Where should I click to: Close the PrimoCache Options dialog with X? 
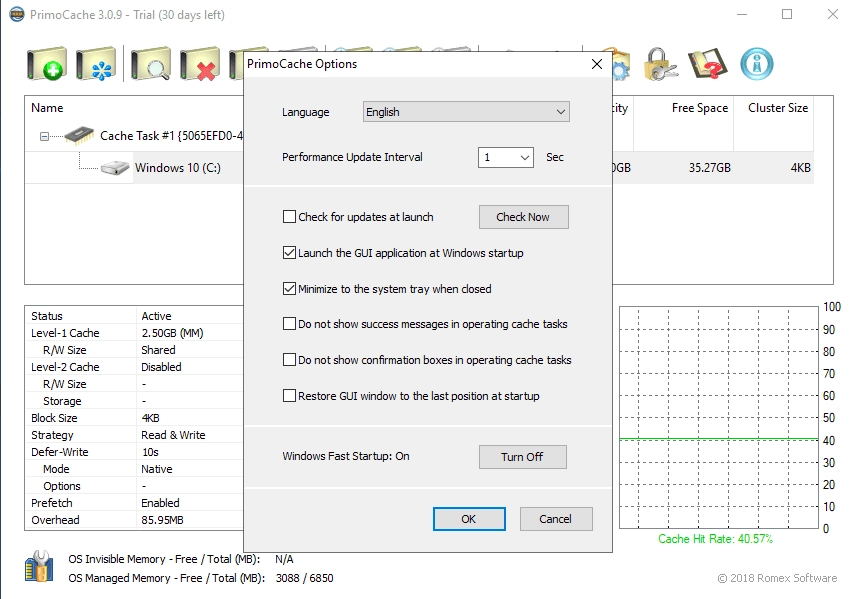[x=597, y=64]
